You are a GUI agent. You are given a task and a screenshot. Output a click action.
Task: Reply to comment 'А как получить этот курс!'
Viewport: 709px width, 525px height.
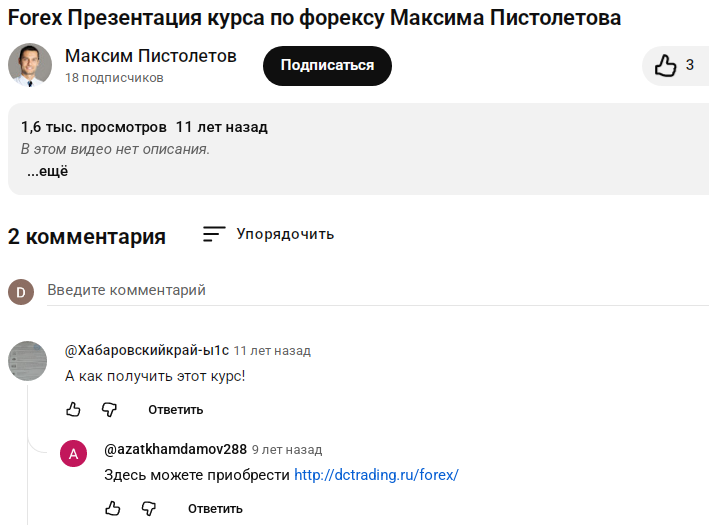175,409
